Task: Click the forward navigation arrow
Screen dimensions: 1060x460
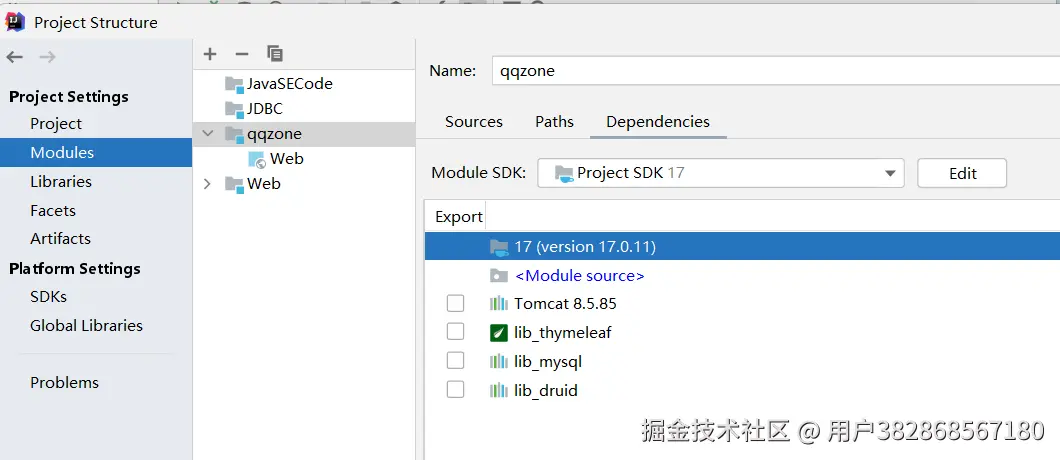Action: point(47,57)
